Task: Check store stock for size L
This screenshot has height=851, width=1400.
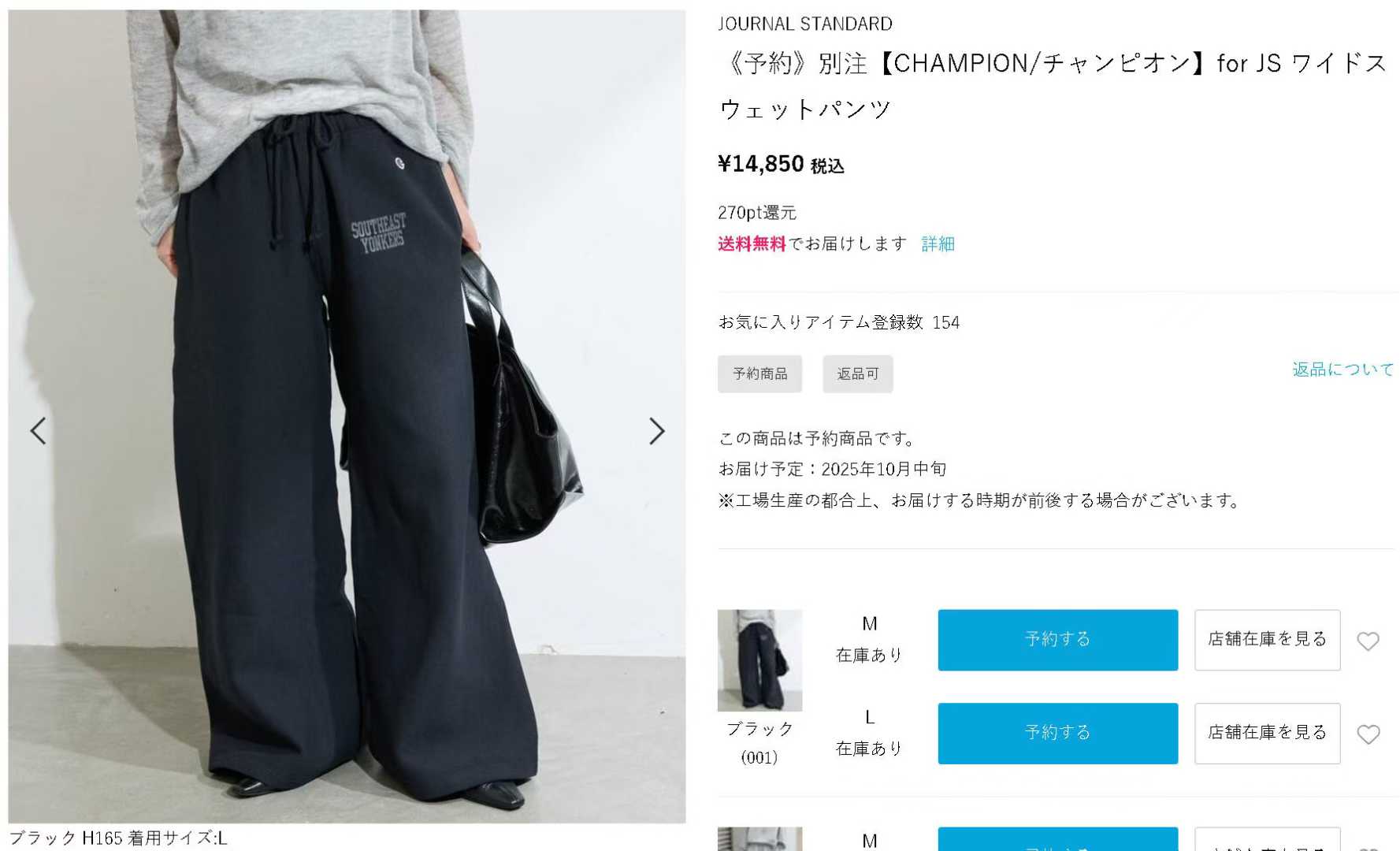Action: (x=1267, y=733)
